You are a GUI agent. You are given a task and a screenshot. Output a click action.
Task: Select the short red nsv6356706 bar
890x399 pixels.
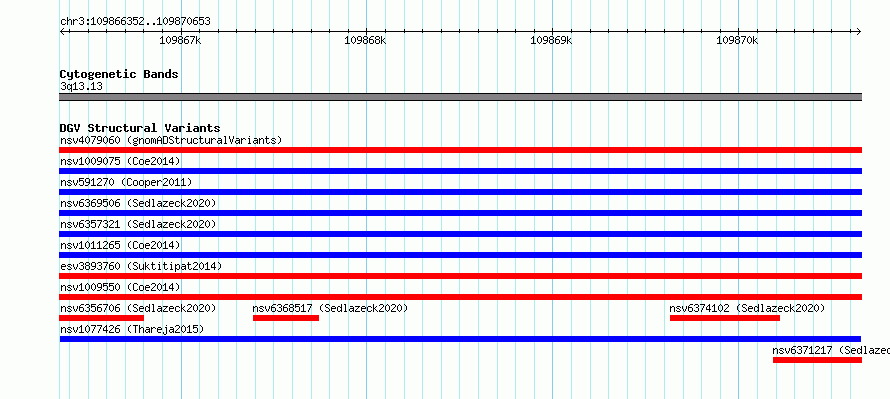[x=102, y=318]
